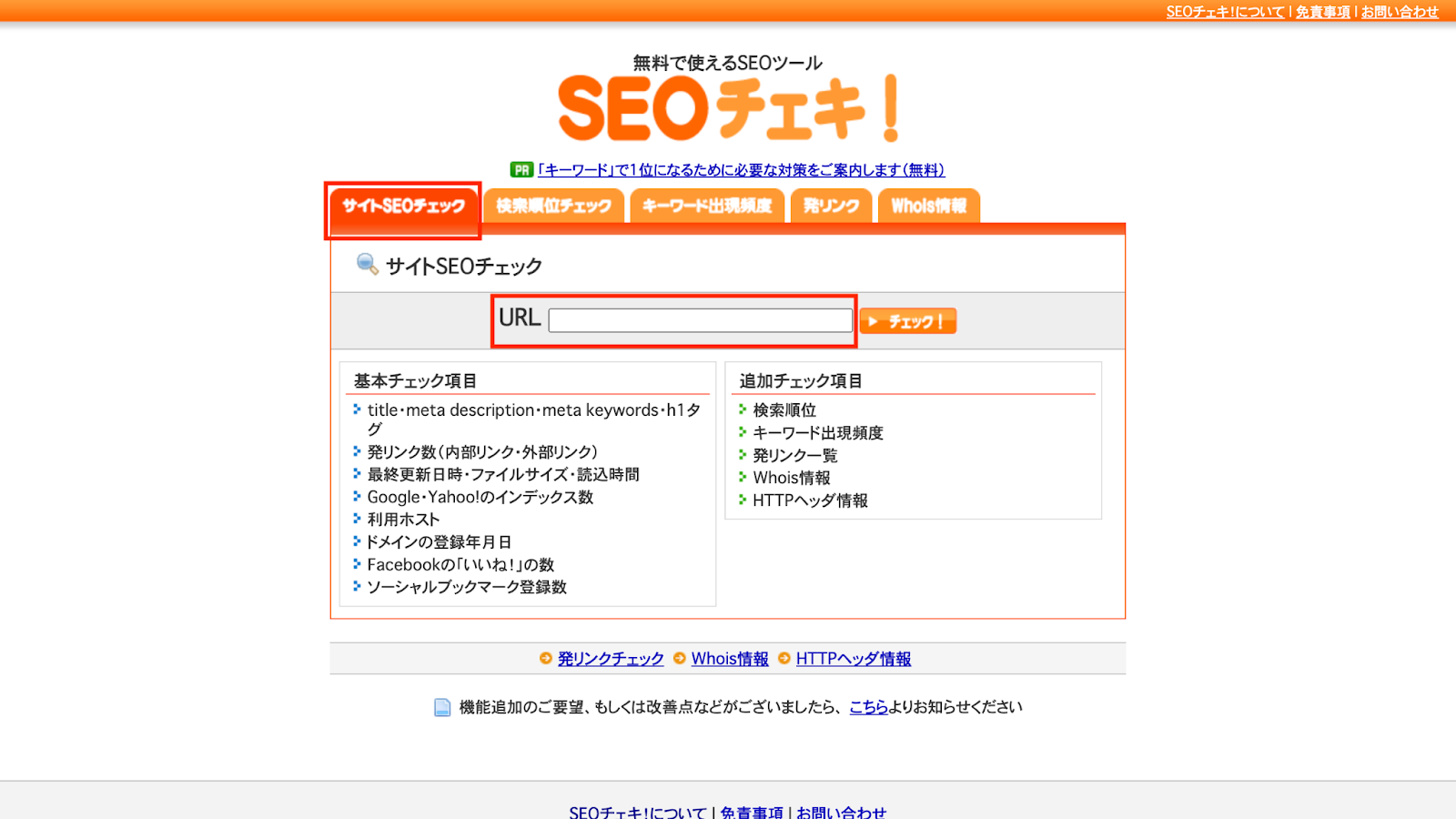The height and width of the screenshot is (819, 1456).
Task: Click the magnifier icon beside サイトSEOチェック heading
Action: 368,264
